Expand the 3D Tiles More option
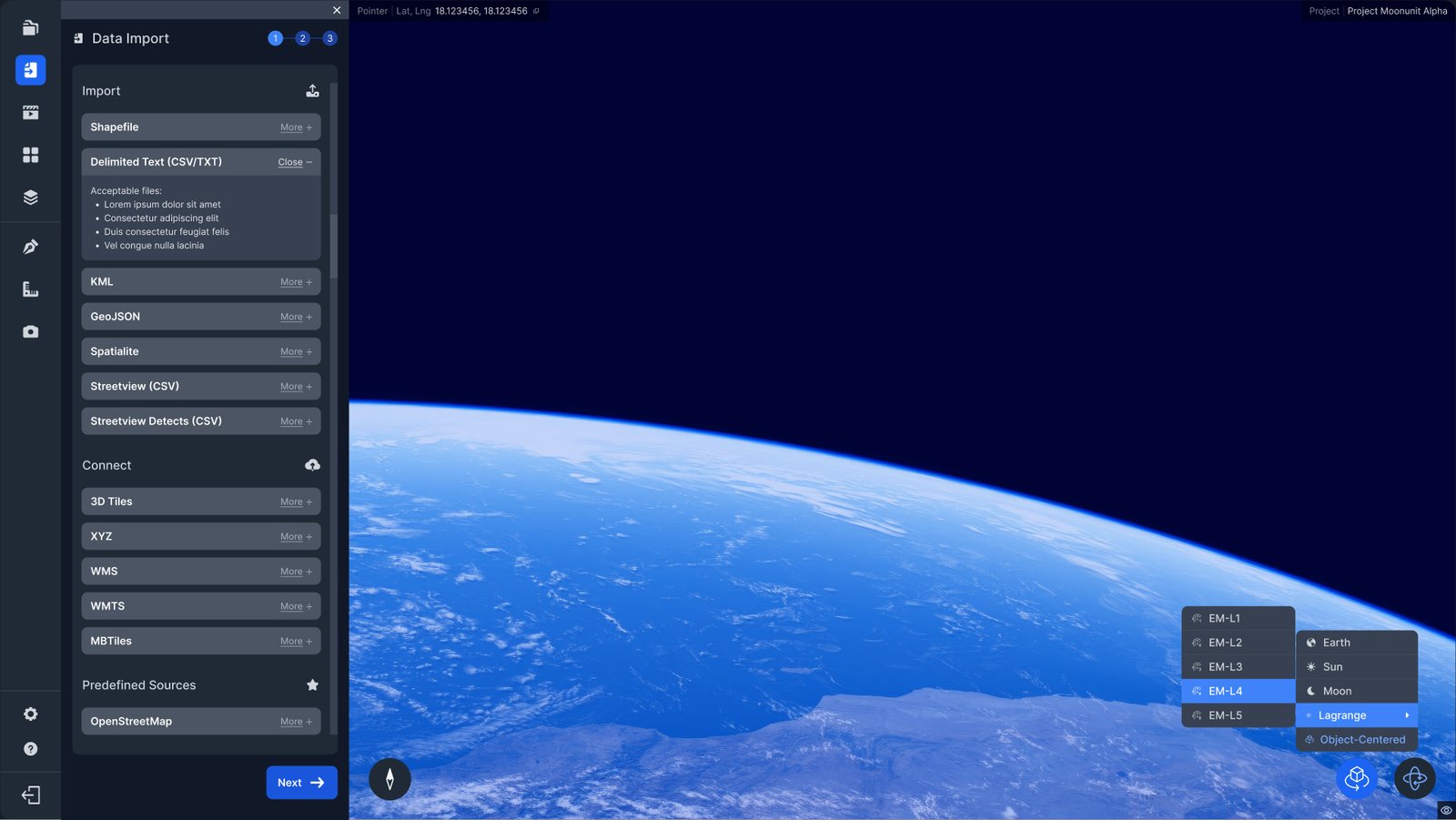The height and width of the screenshot is (820, 1456). (296, 501)
